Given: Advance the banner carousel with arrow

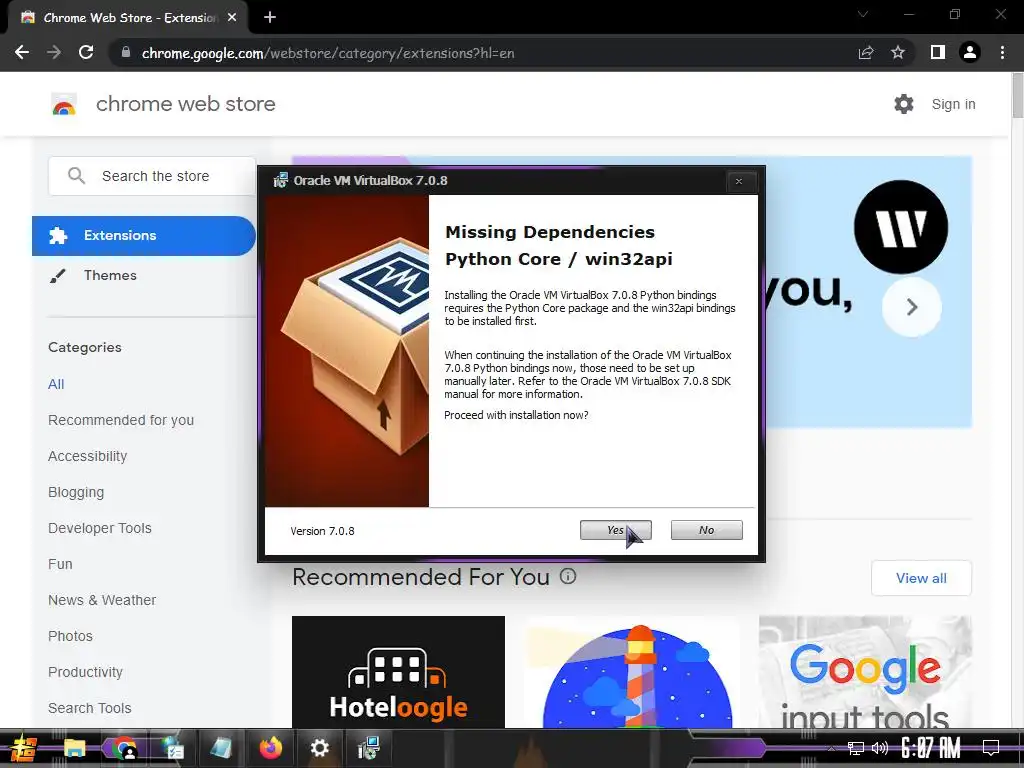Looking at the screenshot, I should (912, 307).
